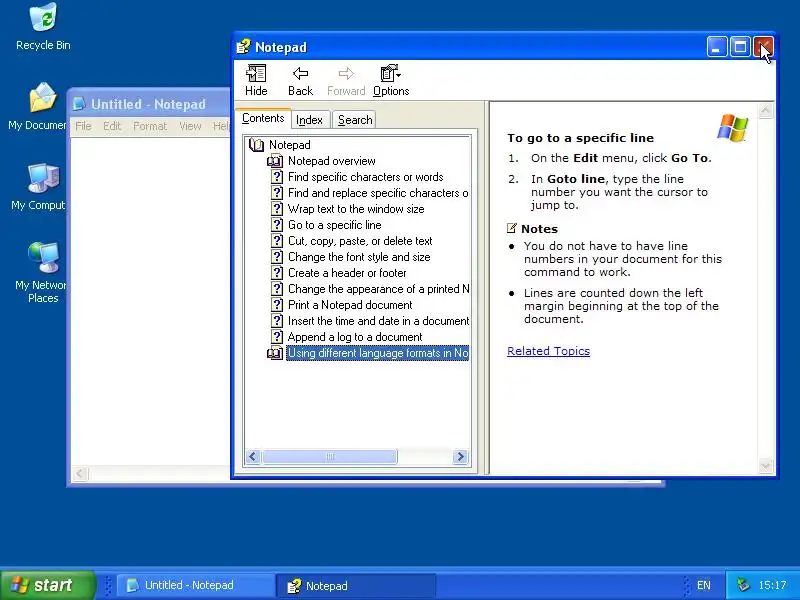Screen dimensions: 800x600
Task: Click question icon beside Append a log
Action: point(277,337)
